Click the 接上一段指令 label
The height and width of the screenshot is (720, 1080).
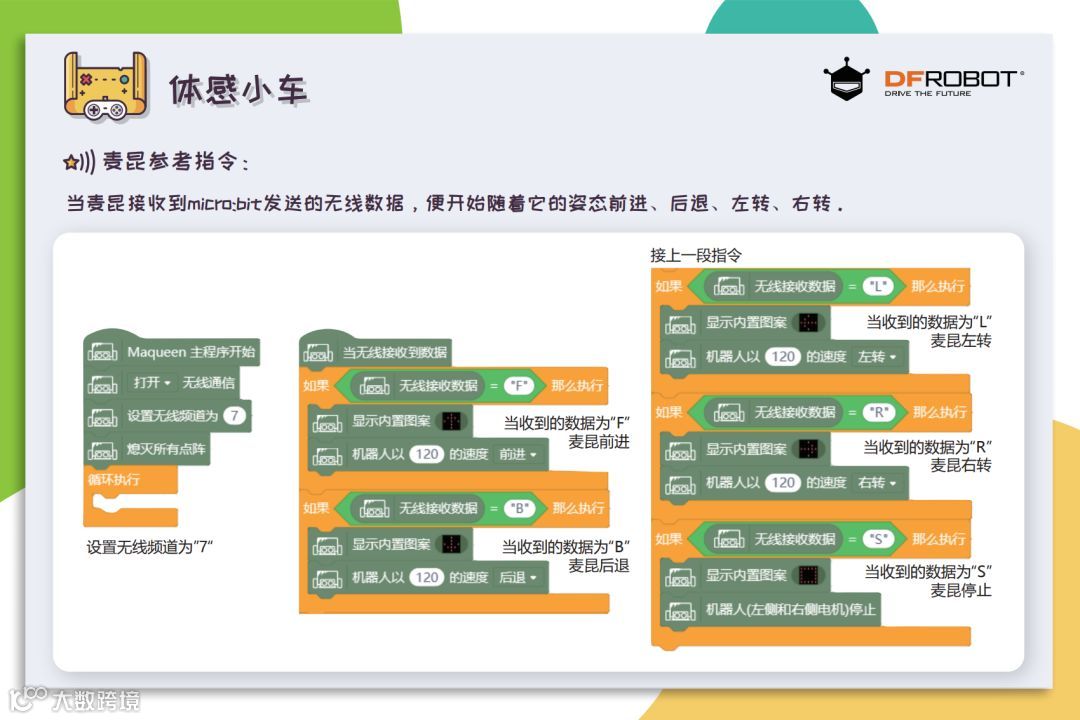(x=696, y=256)
